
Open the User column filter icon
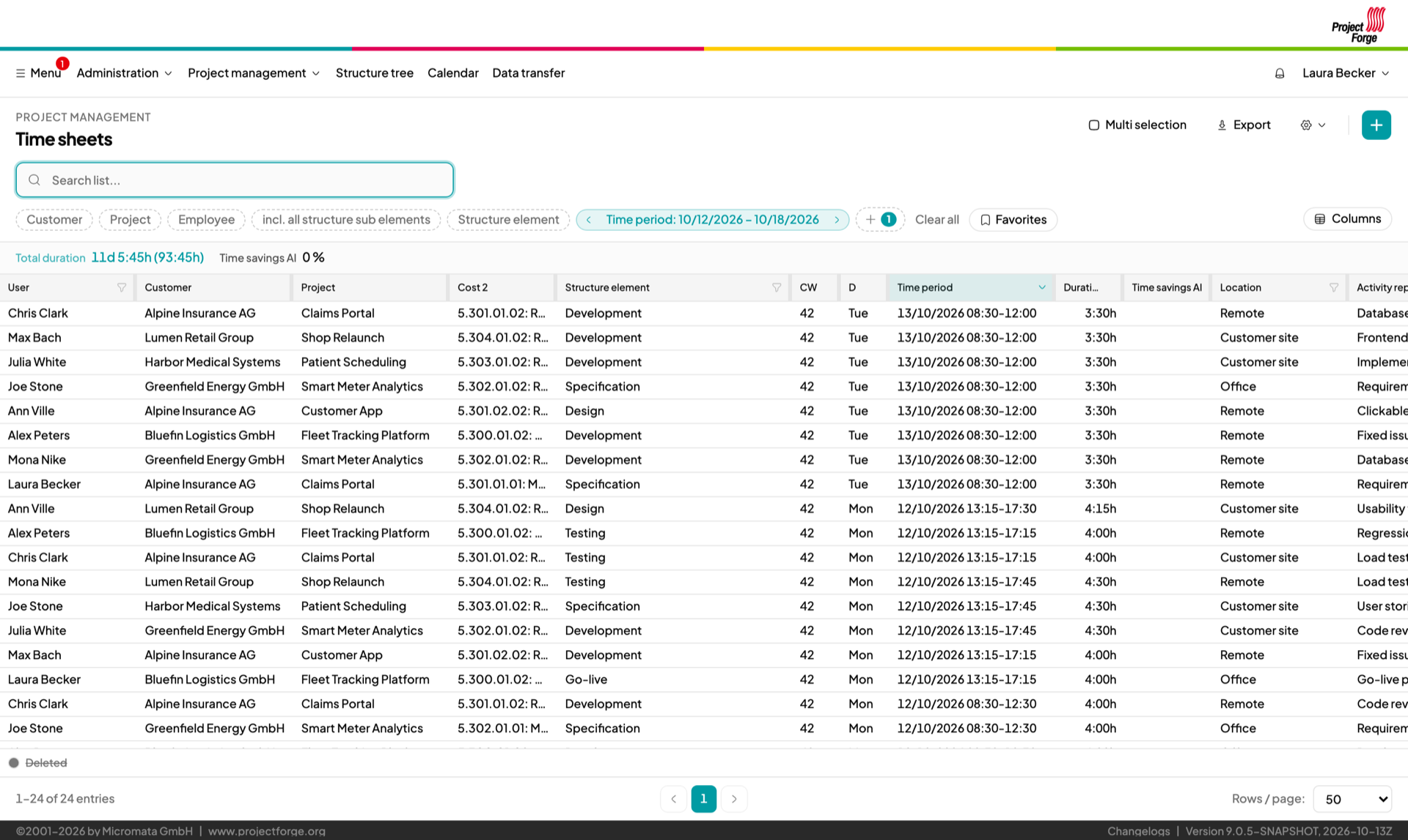pyautogui.click(x=122, y=288)
